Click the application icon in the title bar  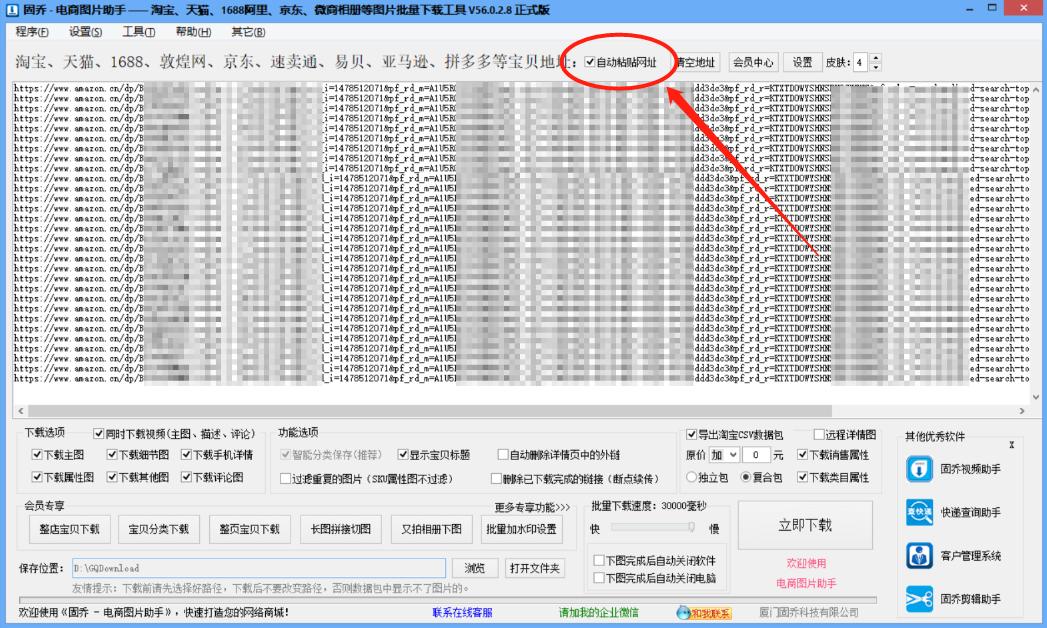10,9
